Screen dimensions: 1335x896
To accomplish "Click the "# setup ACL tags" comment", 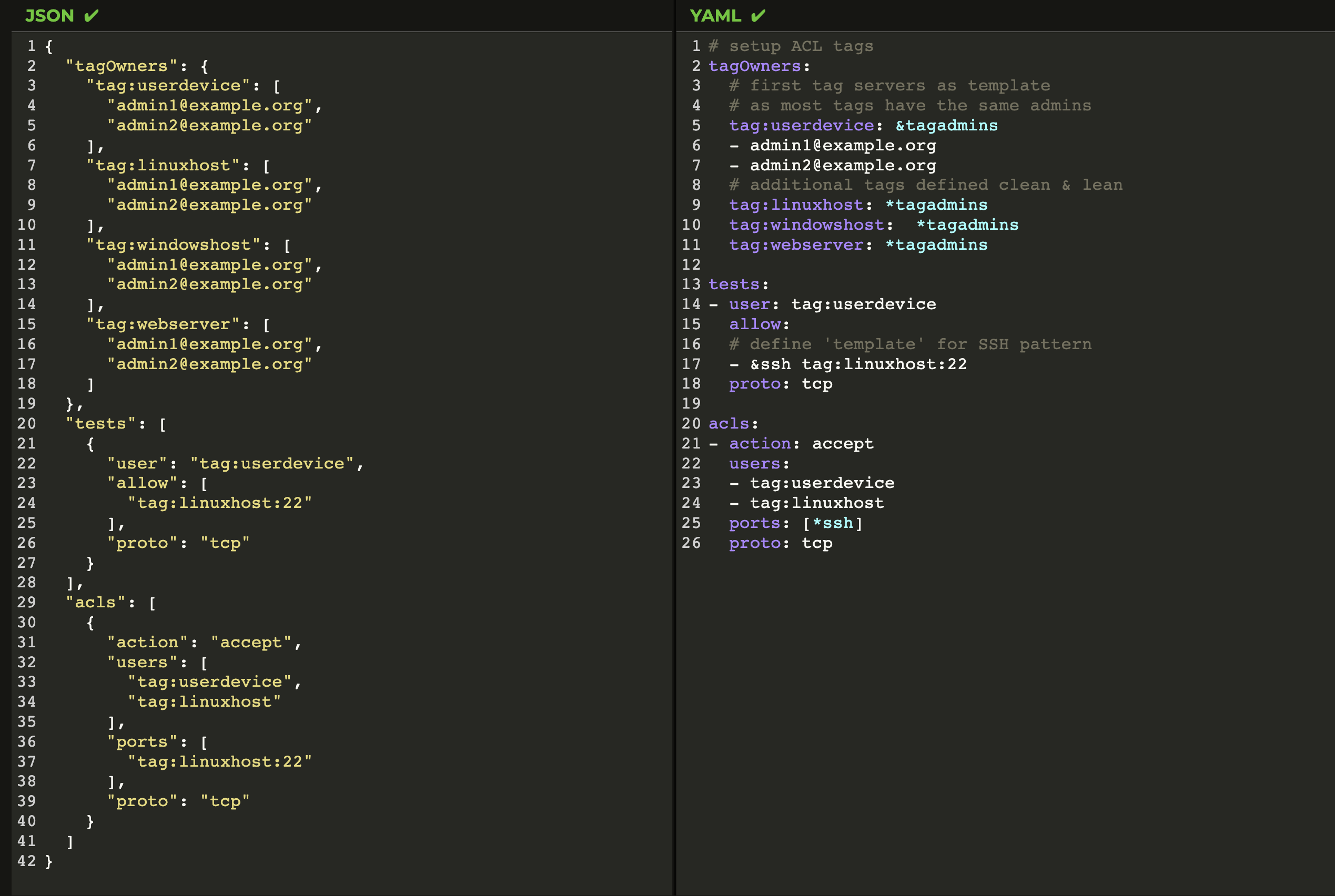I will (x=791, y=46).
